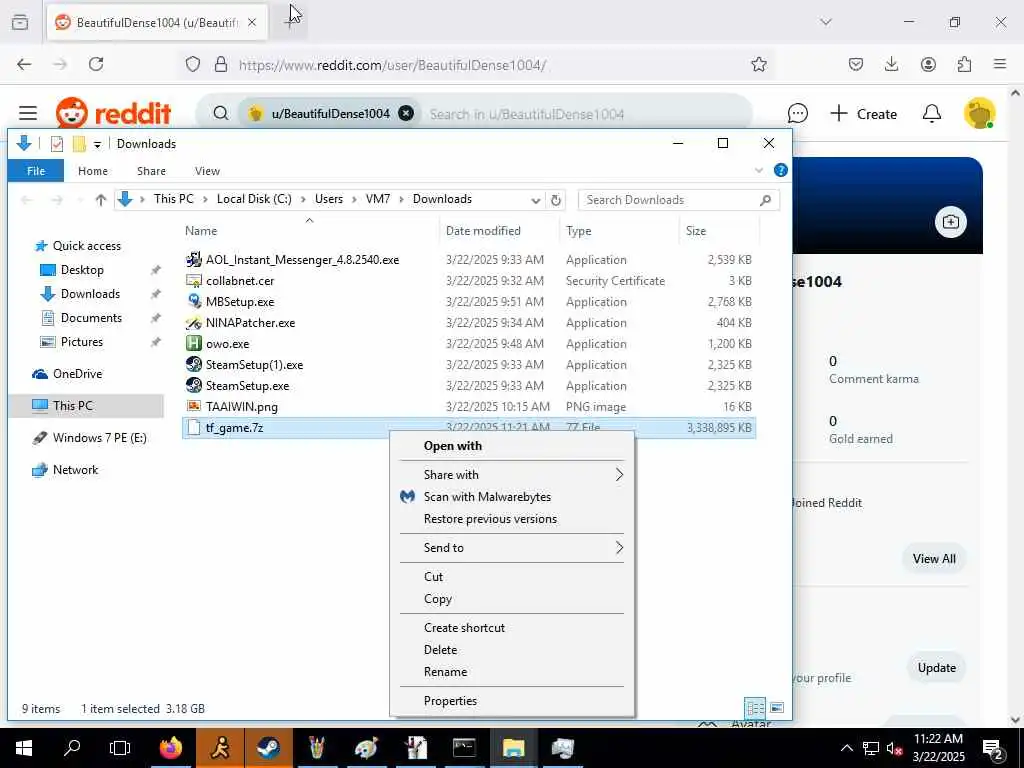Click Firefox back arrow button
This screenshot has height=768, width=1024.
[x=24, y=64]
